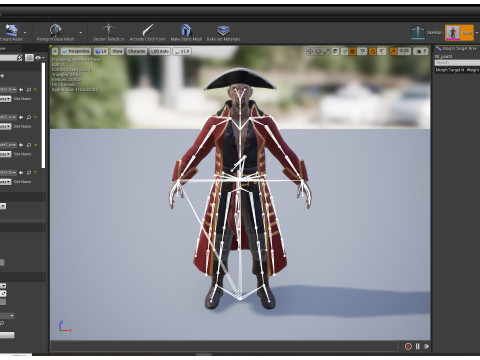This screenshot has width=480, height=360.
Task: Click the details panel search box
Action: pyautogui.click(x=11, y=58)
